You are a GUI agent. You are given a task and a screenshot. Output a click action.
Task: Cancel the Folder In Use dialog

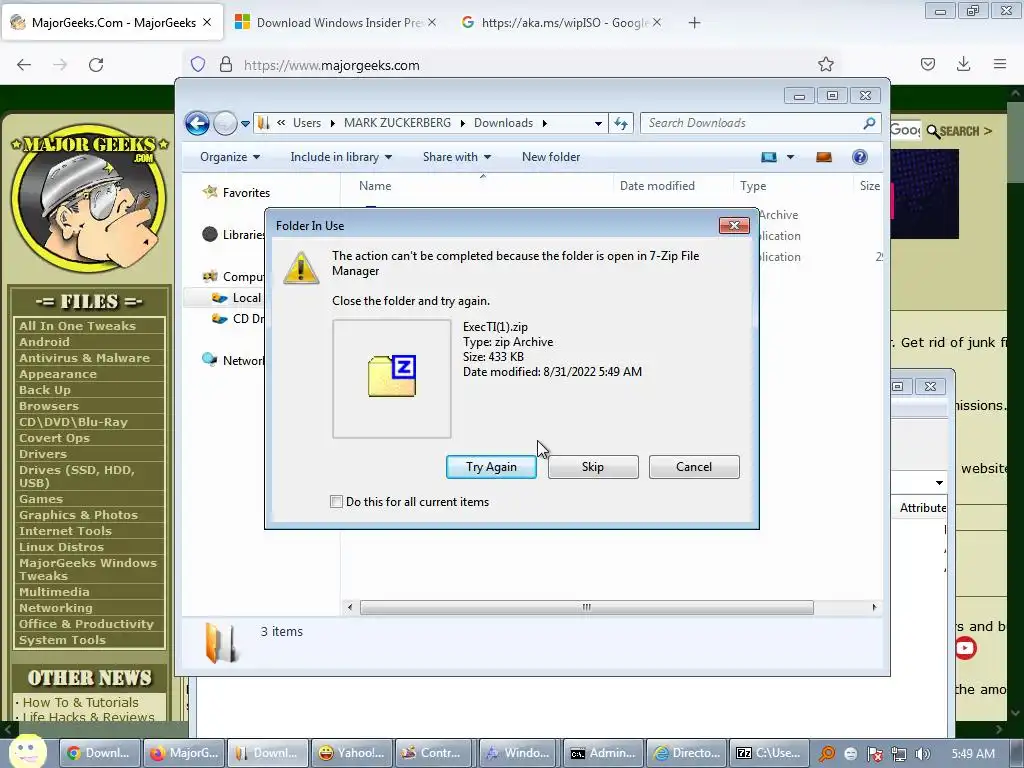click(694, 467)
